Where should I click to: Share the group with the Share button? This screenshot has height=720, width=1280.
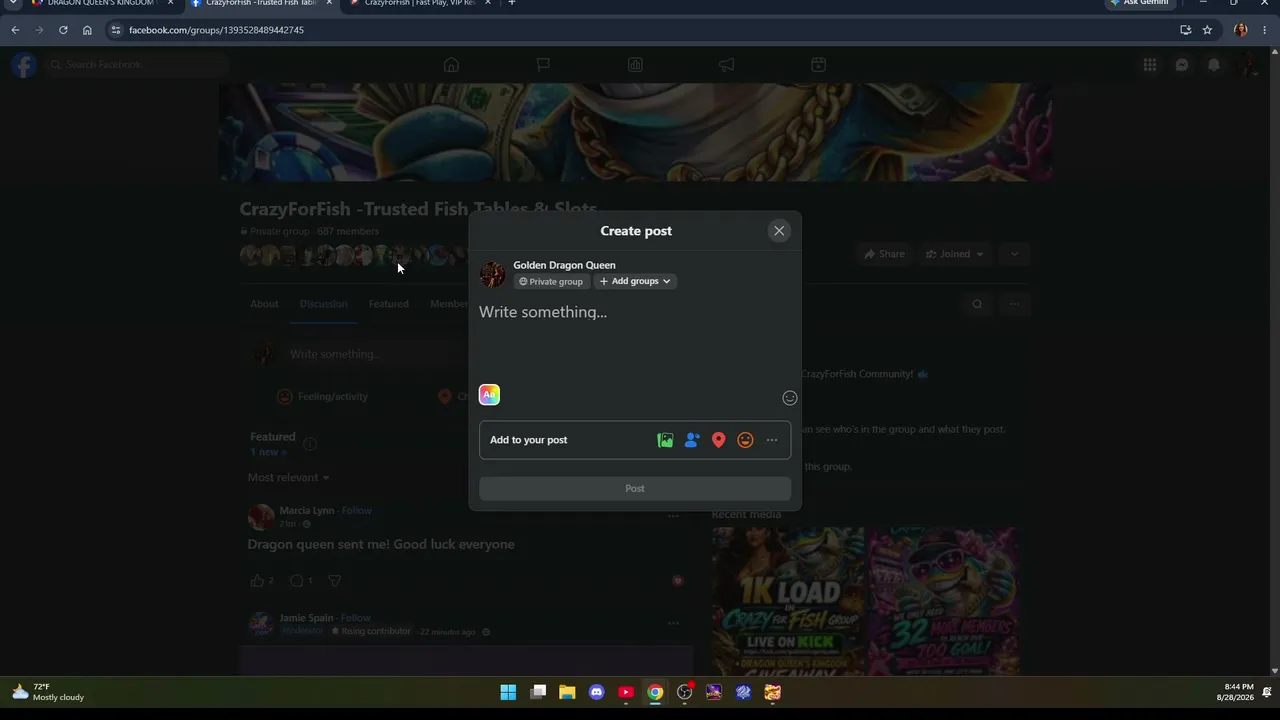pos(884,254)
